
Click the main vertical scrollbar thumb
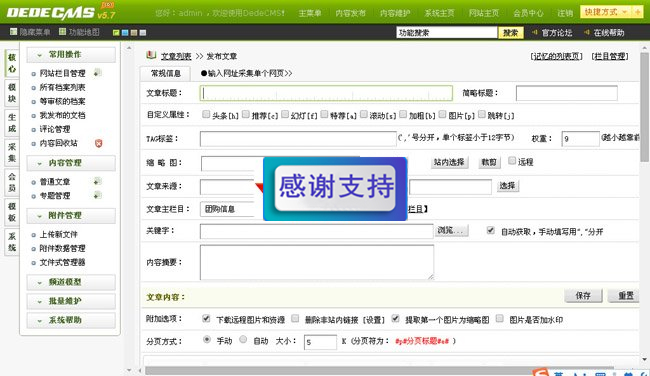click(x=644, y=107)
